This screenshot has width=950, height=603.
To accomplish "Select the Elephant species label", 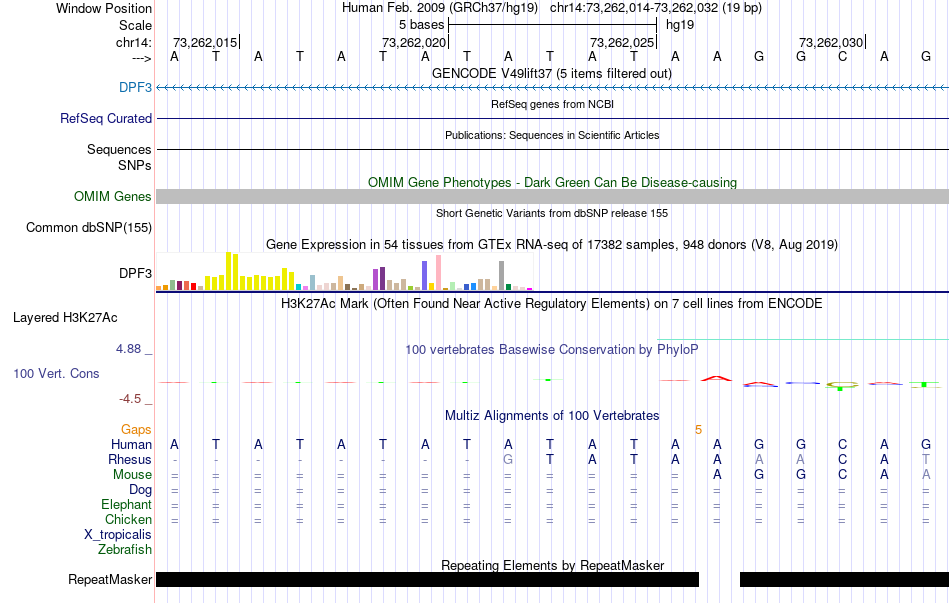I will [x=126, y=504].
